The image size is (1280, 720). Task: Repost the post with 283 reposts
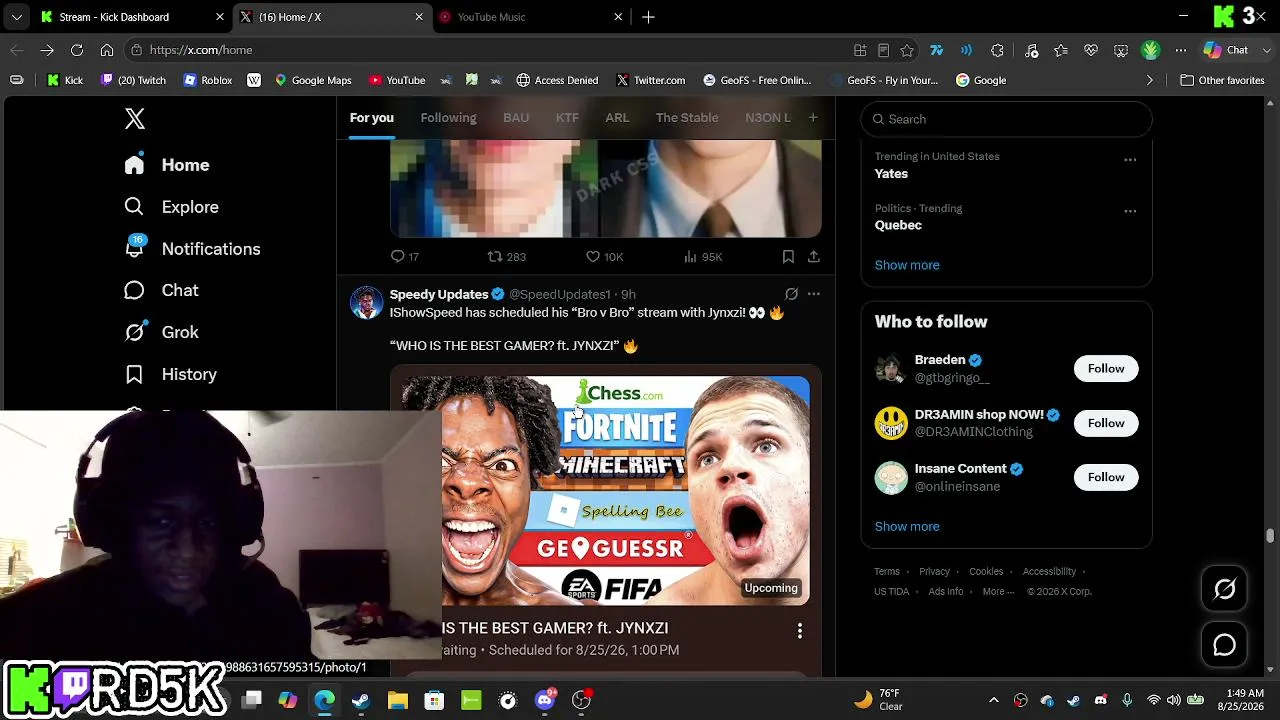click(506, 257)
